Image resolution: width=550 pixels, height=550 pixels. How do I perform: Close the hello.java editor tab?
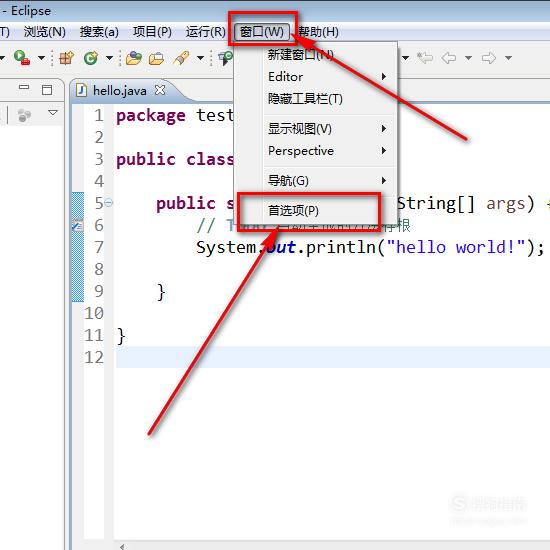pos(160,90)
